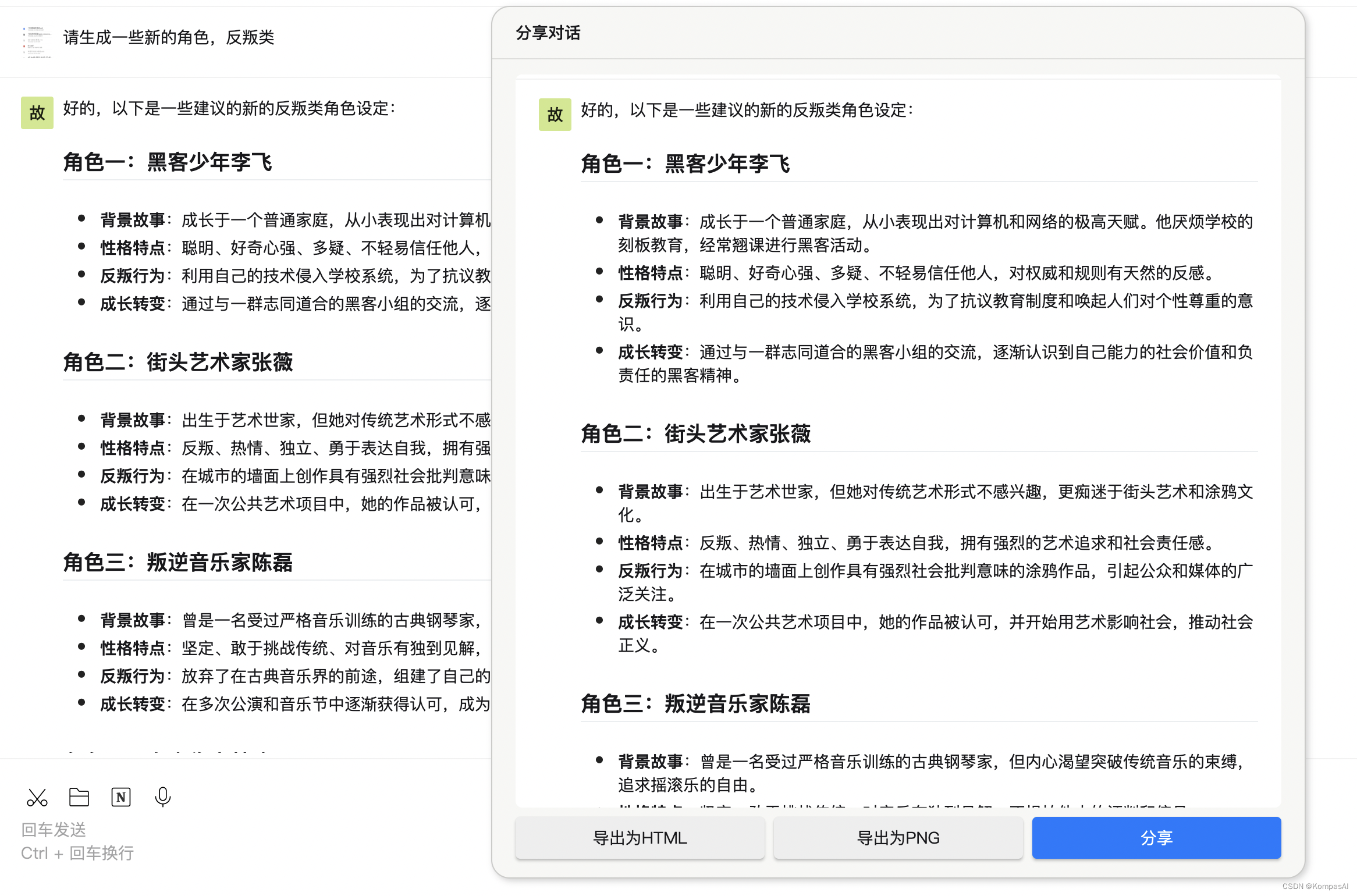Click heading 角色三：叛逆音乐家陈磊 in share dialog
The height and width of the screenshot is (896, 1357).
(x=695, y=704)
